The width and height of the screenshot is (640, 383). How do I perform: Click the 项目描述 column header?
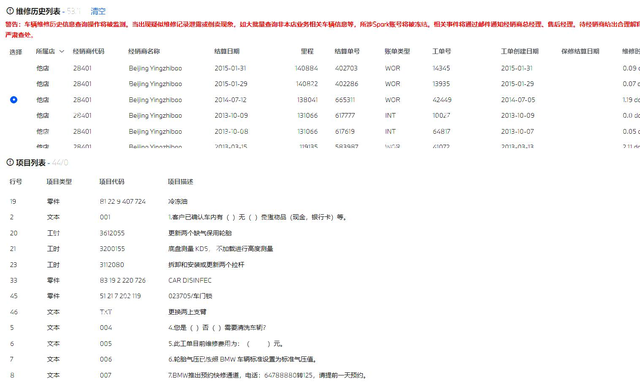[180, 182]
